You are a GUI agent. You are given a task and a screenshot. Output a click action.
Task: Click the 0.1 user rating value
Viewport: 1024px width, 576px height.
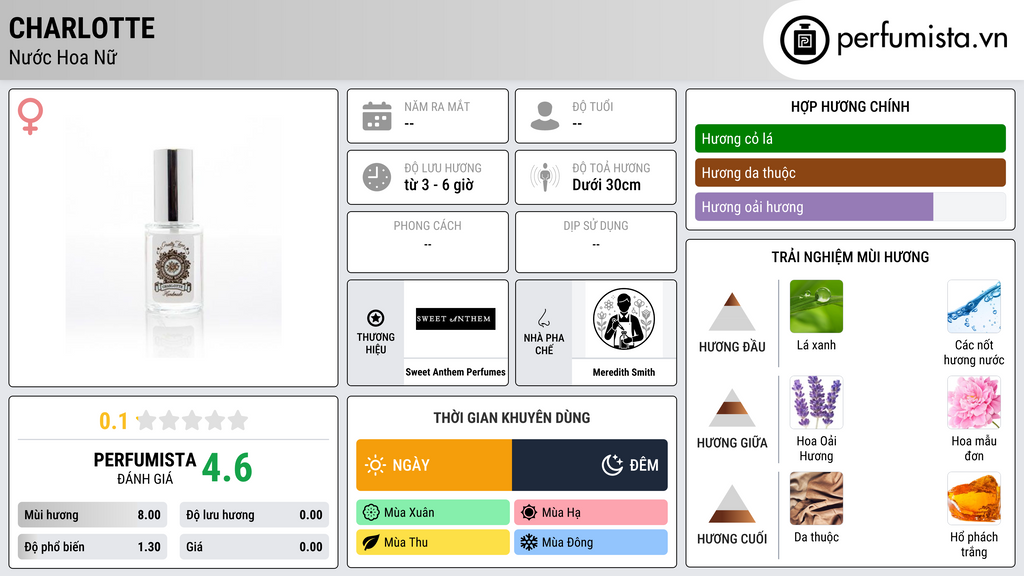tap(113, 421)
